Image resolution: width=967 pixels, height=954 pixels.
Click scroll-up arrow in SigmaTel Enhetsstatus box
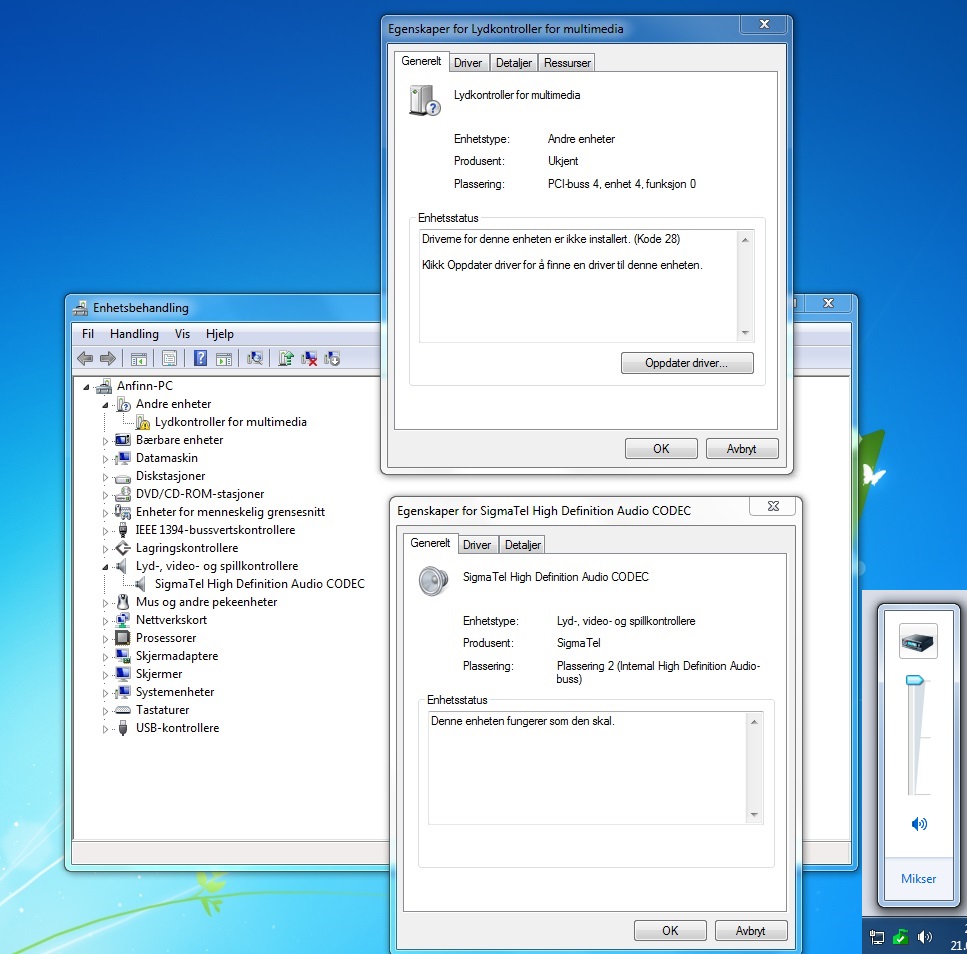tap(754, 722)
